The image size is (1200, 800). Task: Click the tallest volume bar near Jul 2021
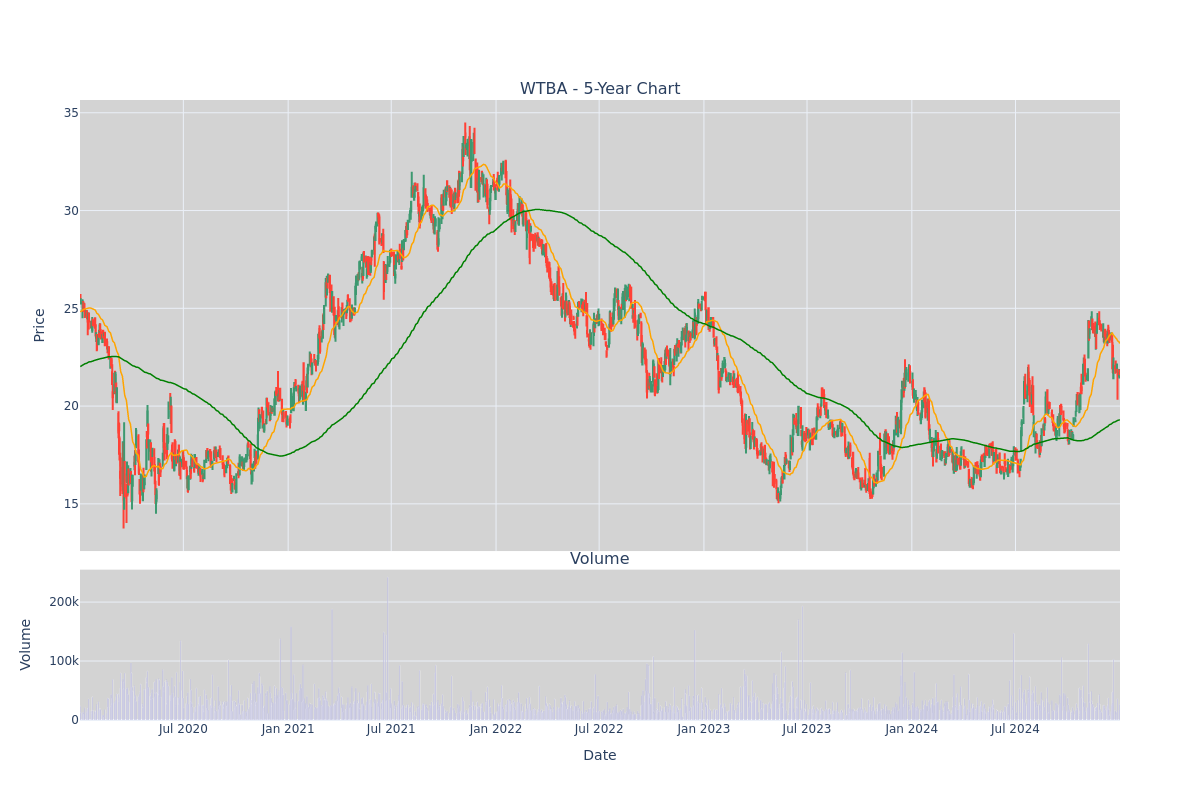(387, 647)
